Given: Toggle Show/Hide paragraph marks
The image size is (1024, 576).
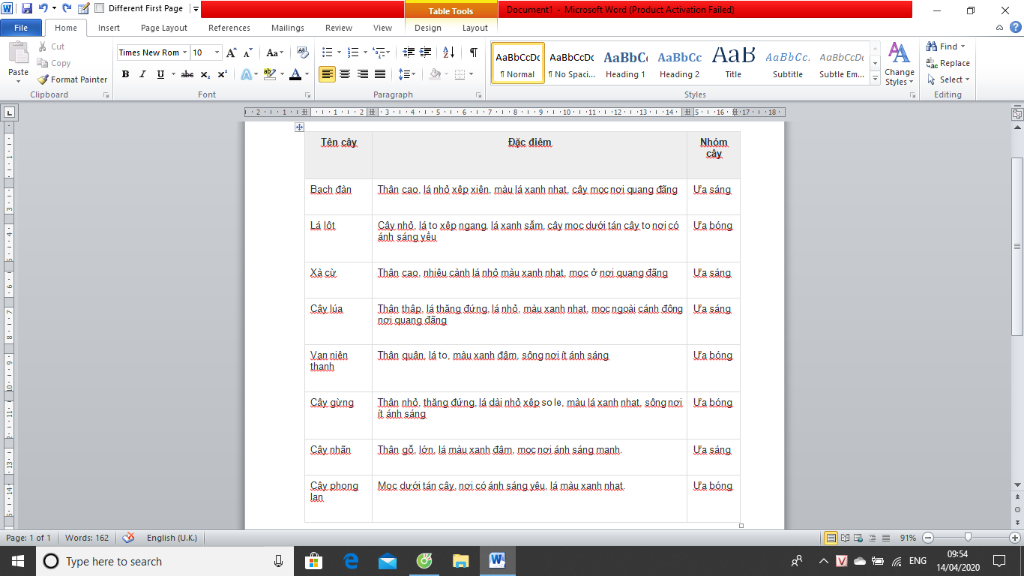Looking at the screenshot, I should tap(473, 52).
